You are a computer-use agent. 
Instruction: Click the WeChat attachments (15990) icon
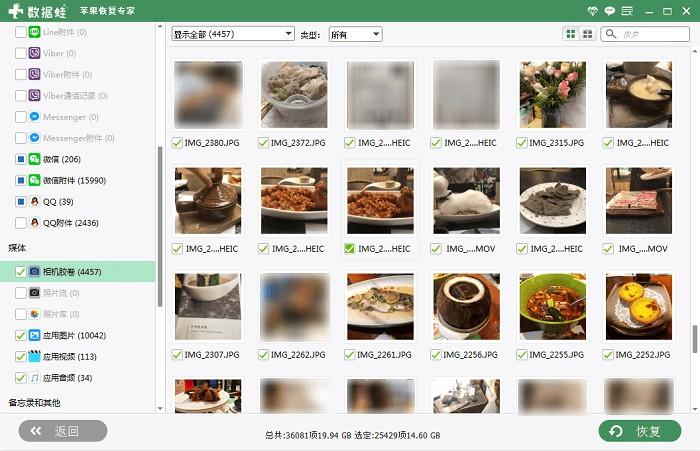pos(34,180)
